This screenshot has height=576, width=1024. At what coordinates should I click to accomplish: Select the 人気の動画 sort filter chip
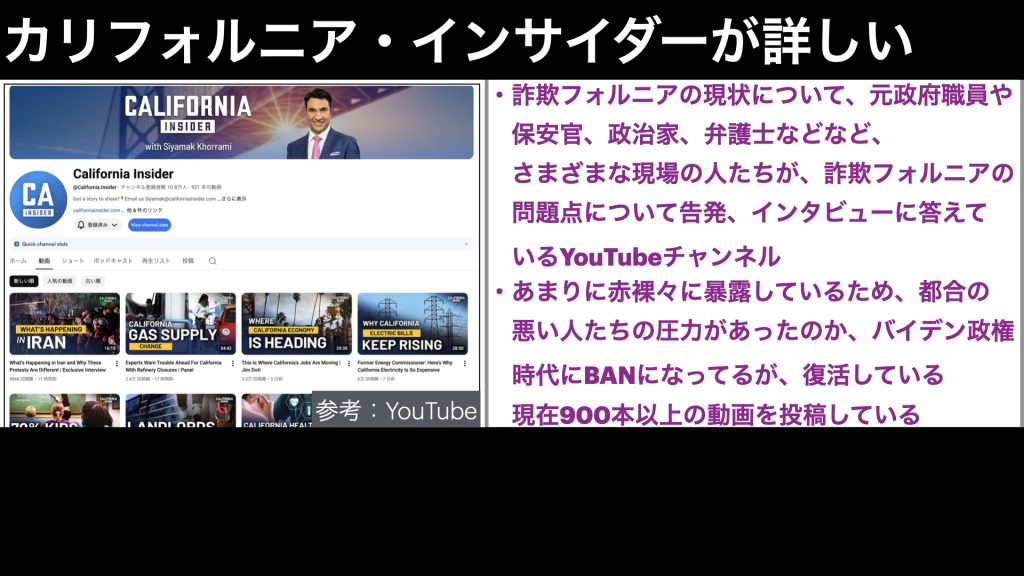[59, 281]
